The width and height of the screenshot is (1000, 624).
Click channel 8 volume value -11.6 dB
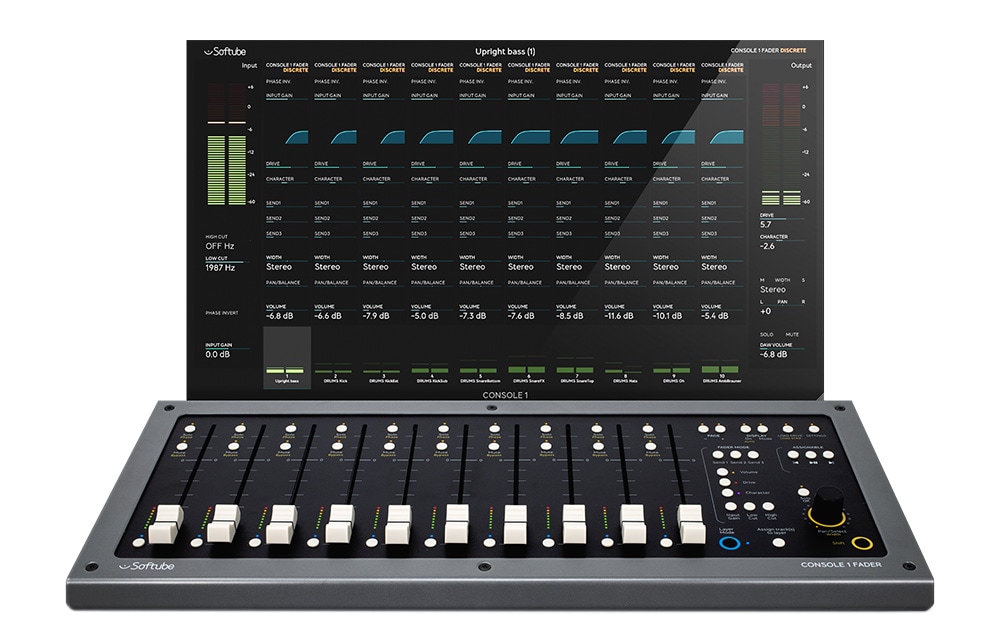619,316
